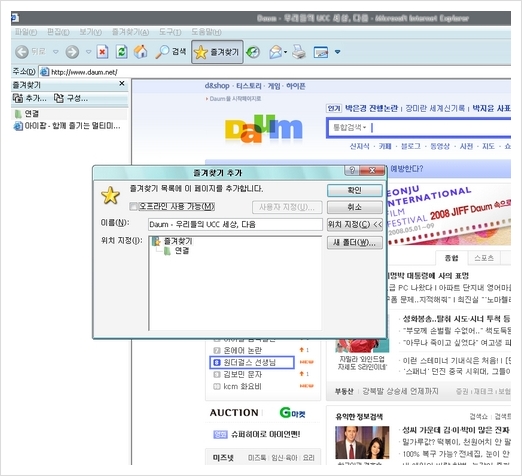Toggle the 즐겨찾기 favorites toolbar button

pyautogui.click(x=217, y=52)
